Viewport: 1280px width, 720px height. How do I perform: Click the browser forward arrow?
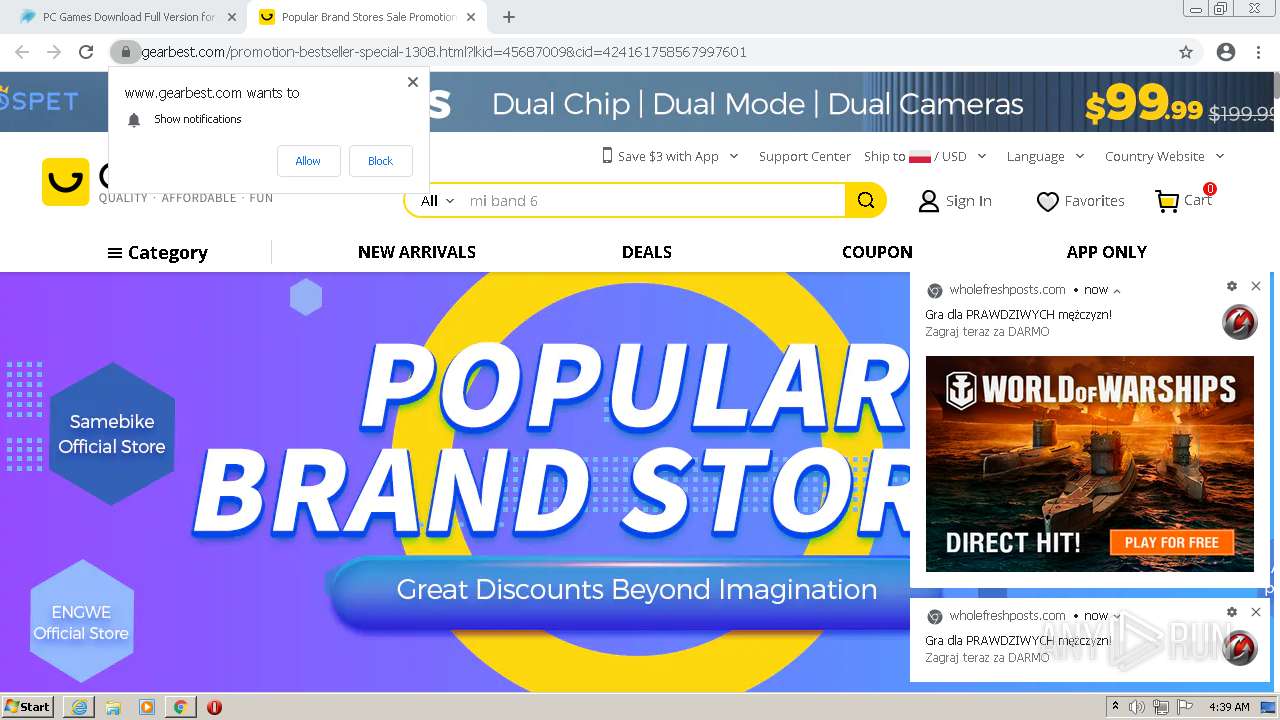[x=54, y=52]
